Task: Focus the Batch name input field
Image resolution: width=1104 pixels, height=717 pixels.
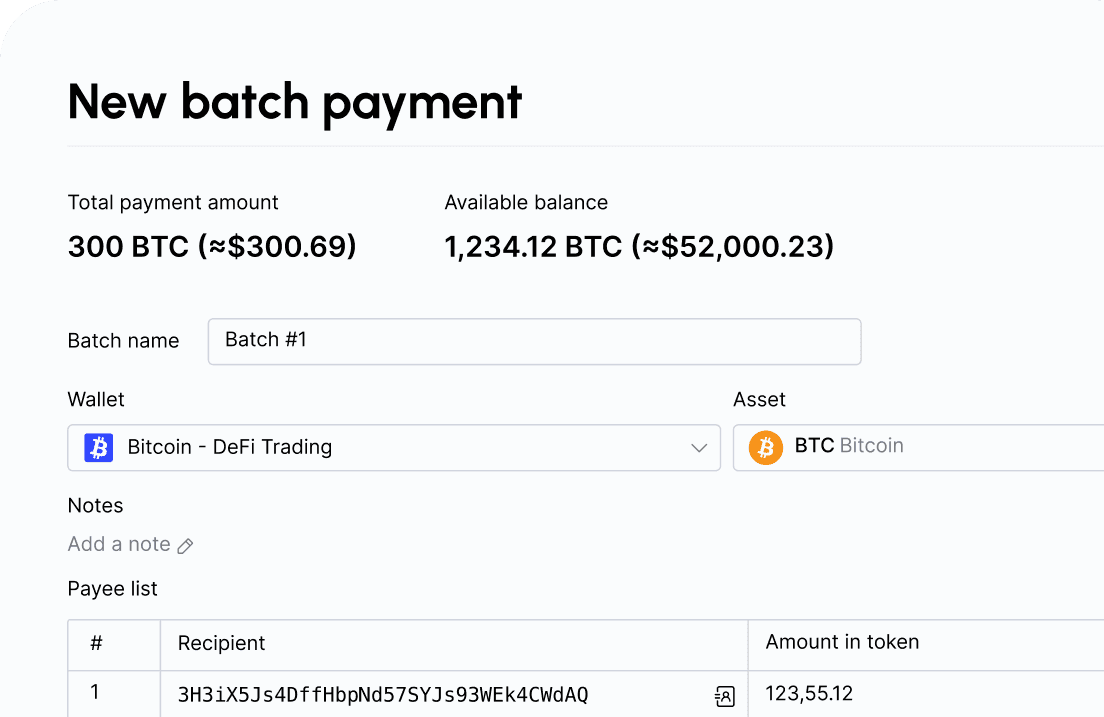Action: point(534,342)
